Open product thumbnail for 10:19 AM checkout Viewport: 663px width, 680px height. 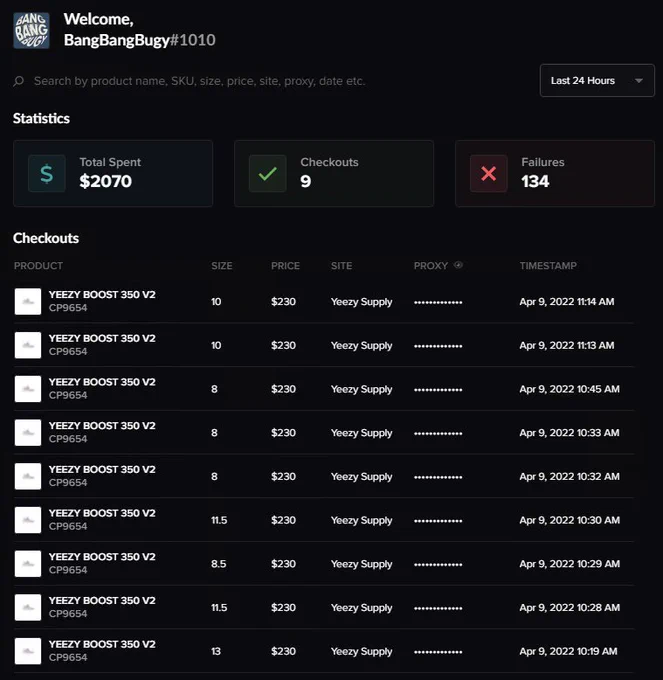28,651
